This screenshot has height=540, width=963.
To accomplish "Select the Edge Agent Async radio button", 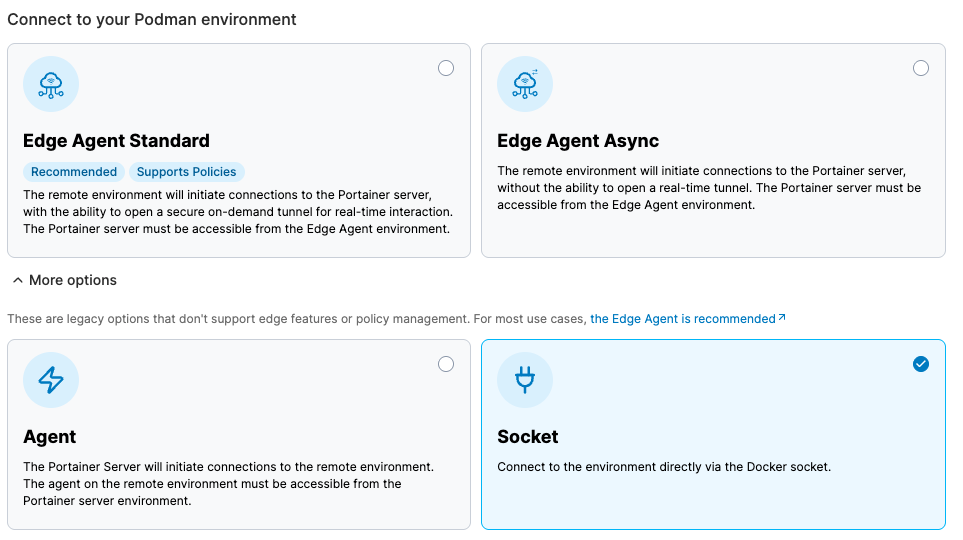I will 921,68.
